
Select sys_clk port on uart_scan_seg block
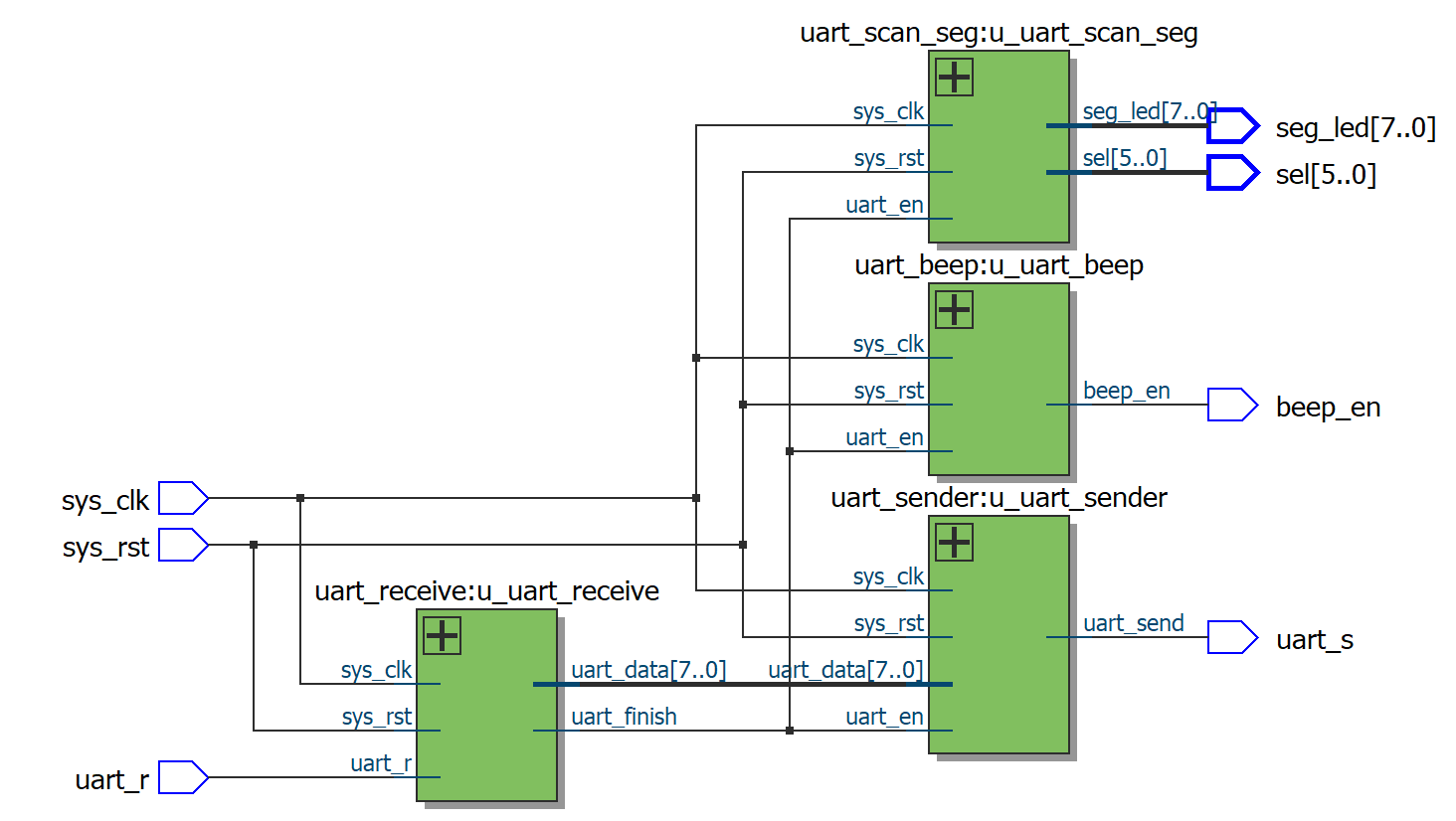(888, 111)
